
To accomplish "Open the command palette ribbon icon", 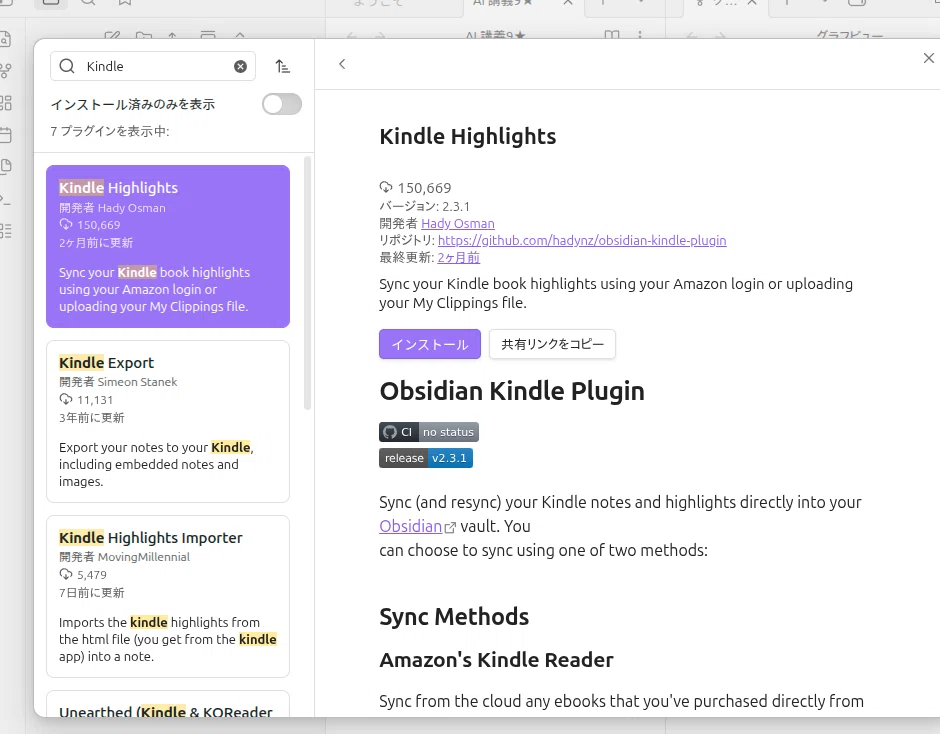I will pos(5,198).
